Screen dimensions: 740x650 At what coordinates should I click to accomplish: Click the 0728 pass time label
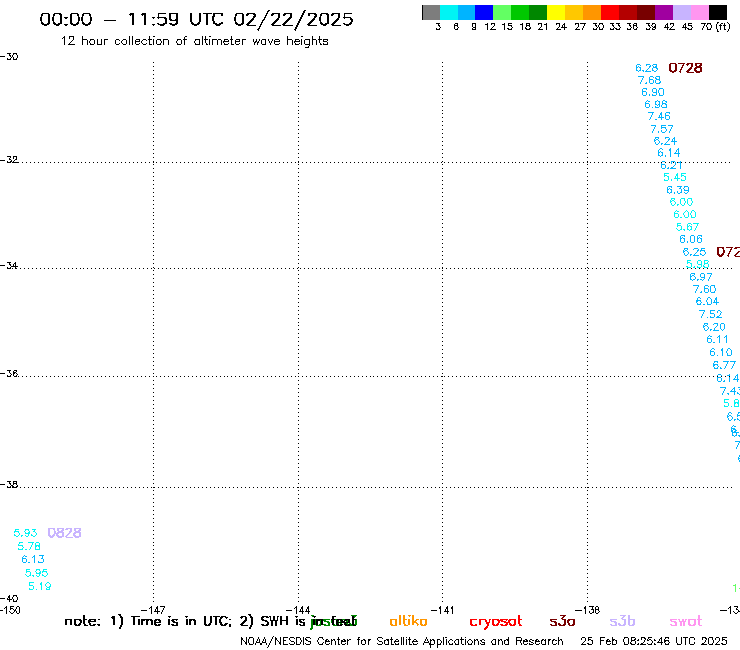[685, 68]
